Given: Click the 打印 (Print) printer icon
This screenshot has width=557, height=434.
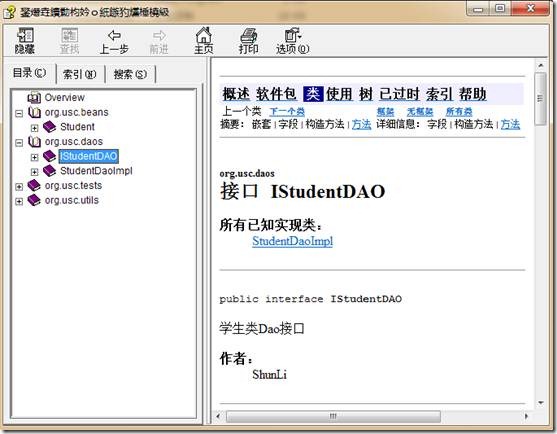Looking at the screenshot, I should 248,35.
